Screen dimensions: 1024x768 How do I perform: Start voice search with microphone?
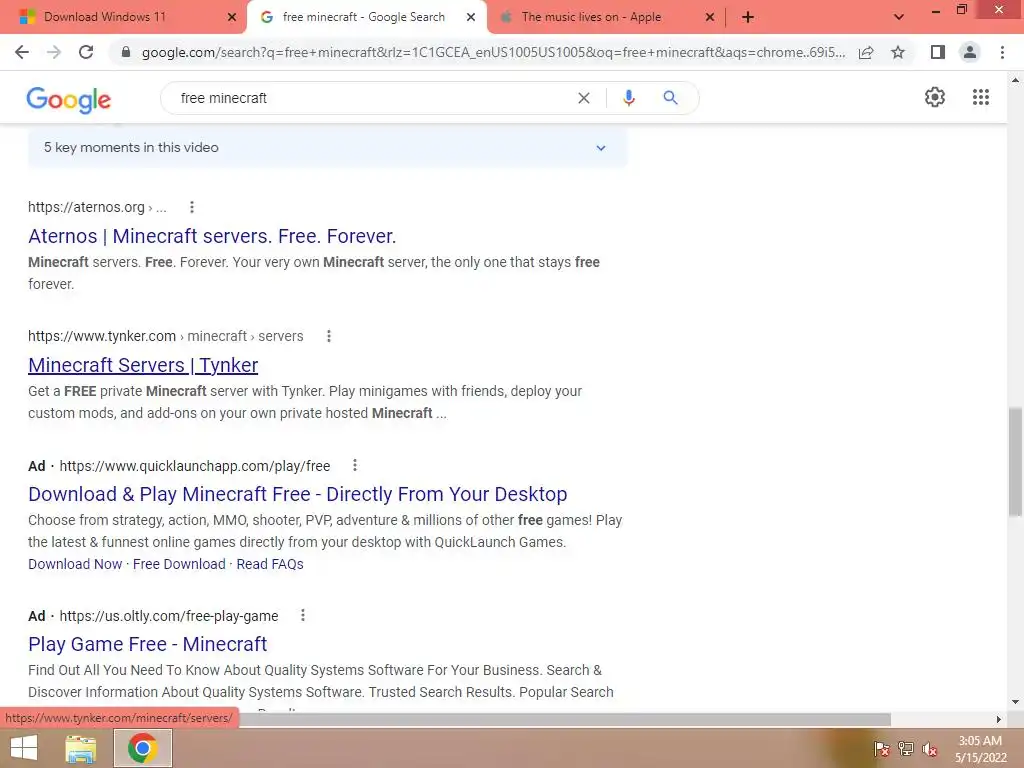628,98
